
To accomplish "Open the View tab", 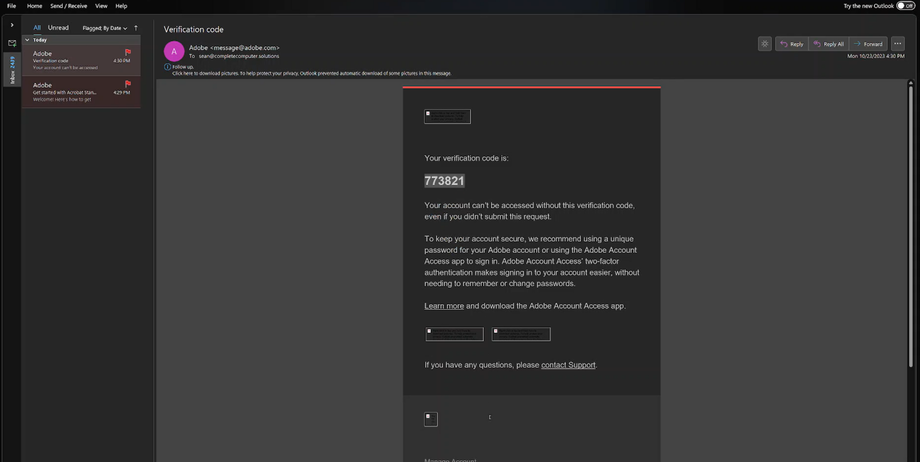I will [x=101, y=6].
